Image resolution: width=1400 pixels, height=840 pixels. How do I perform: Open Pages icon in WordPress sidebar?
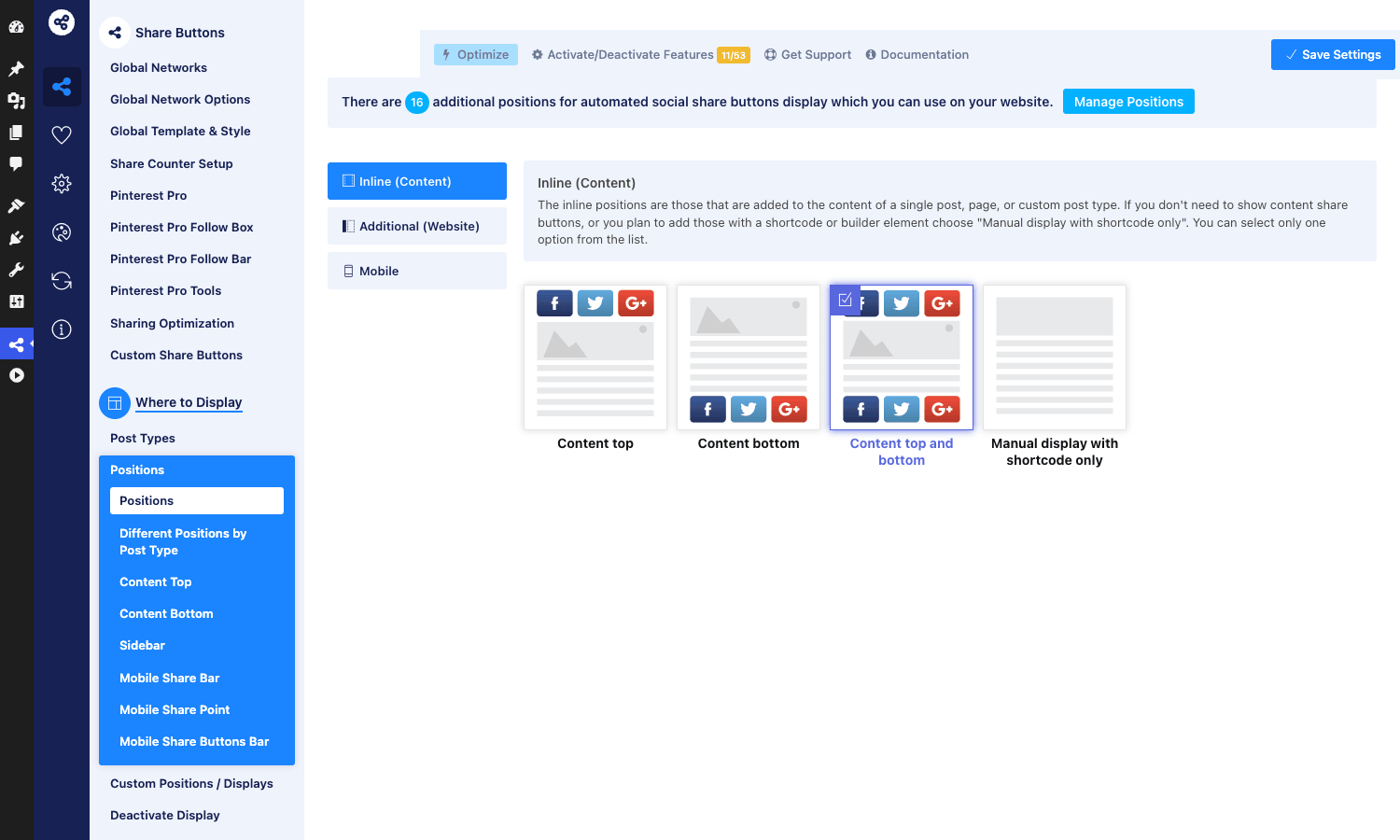[16, 133]
